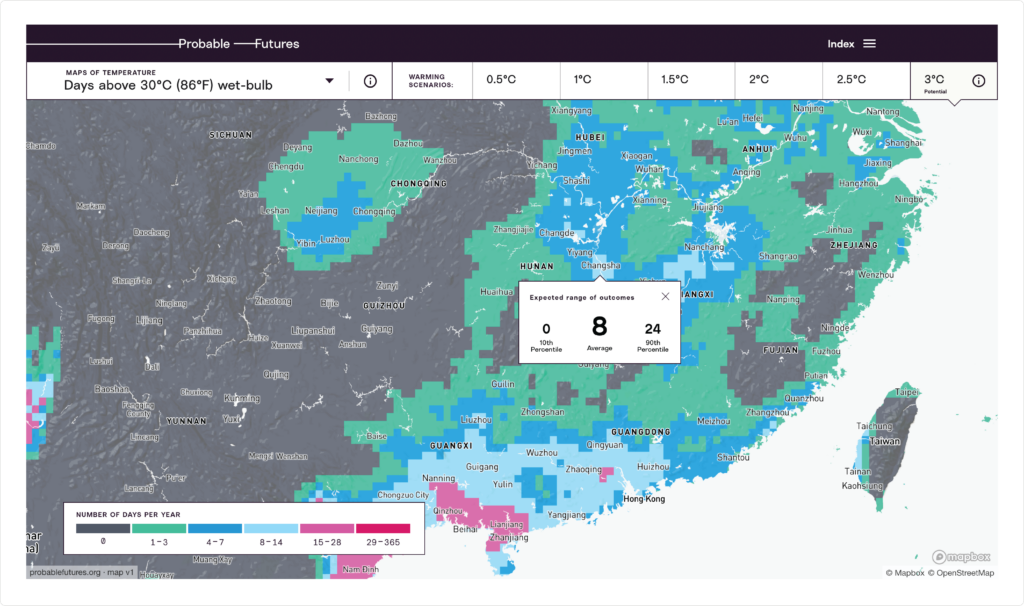
Task: Click the Taipei city label
Action: 906,392
